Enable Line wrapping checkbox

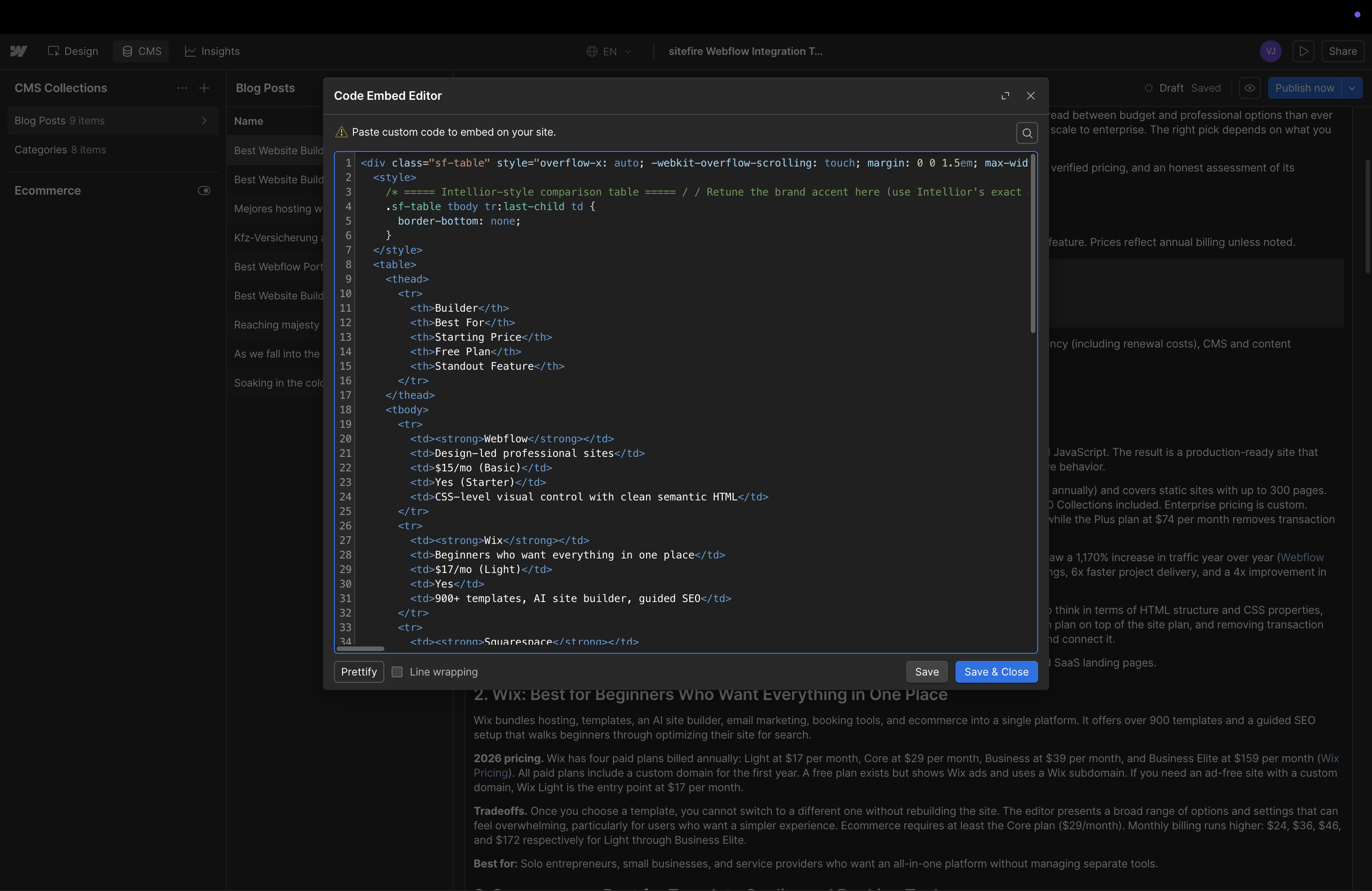click(397, 672)
